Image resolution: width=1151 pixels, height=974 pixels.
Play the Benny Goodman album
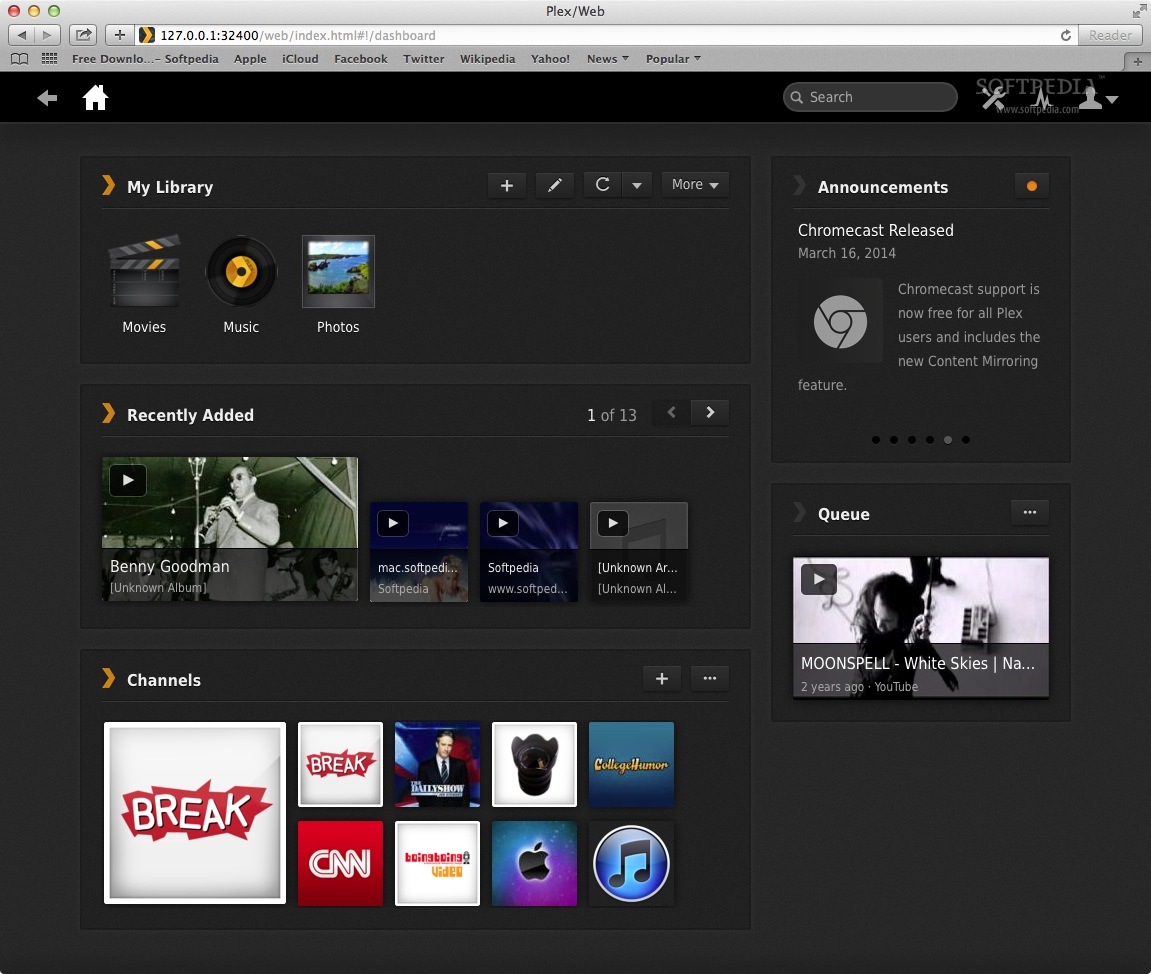pyautogui.click(x=128, y=480)
